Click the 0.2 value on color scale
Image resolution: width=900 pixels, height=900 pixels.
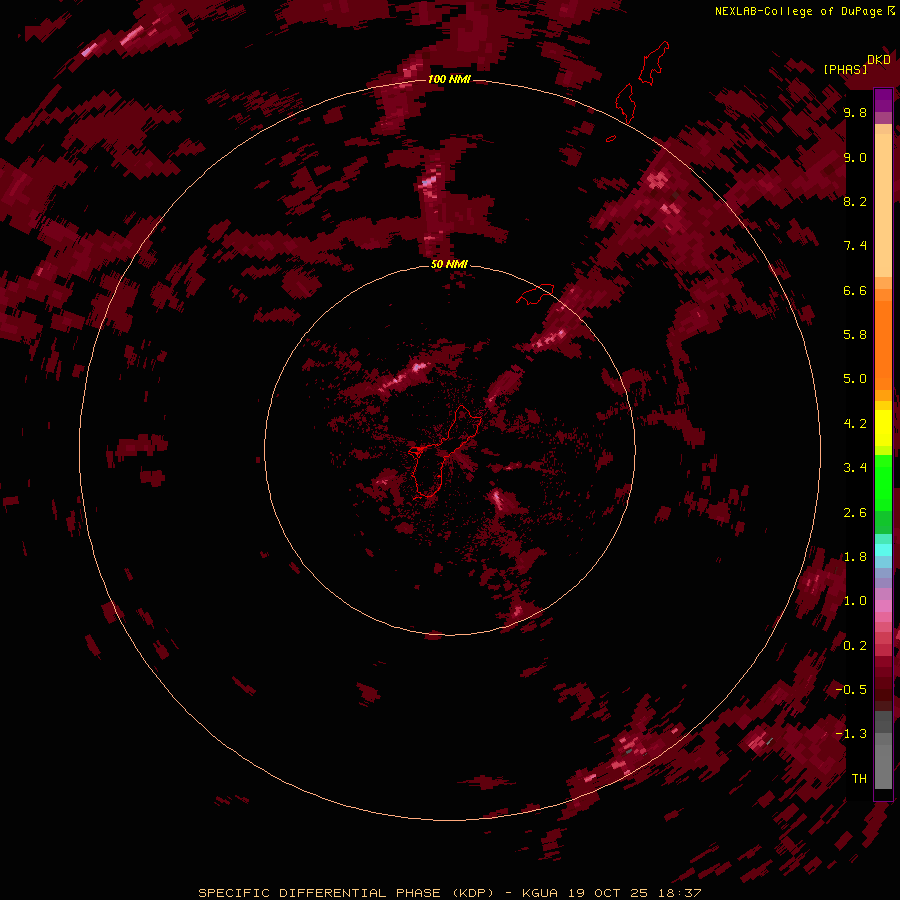click(x=855, y=646)
